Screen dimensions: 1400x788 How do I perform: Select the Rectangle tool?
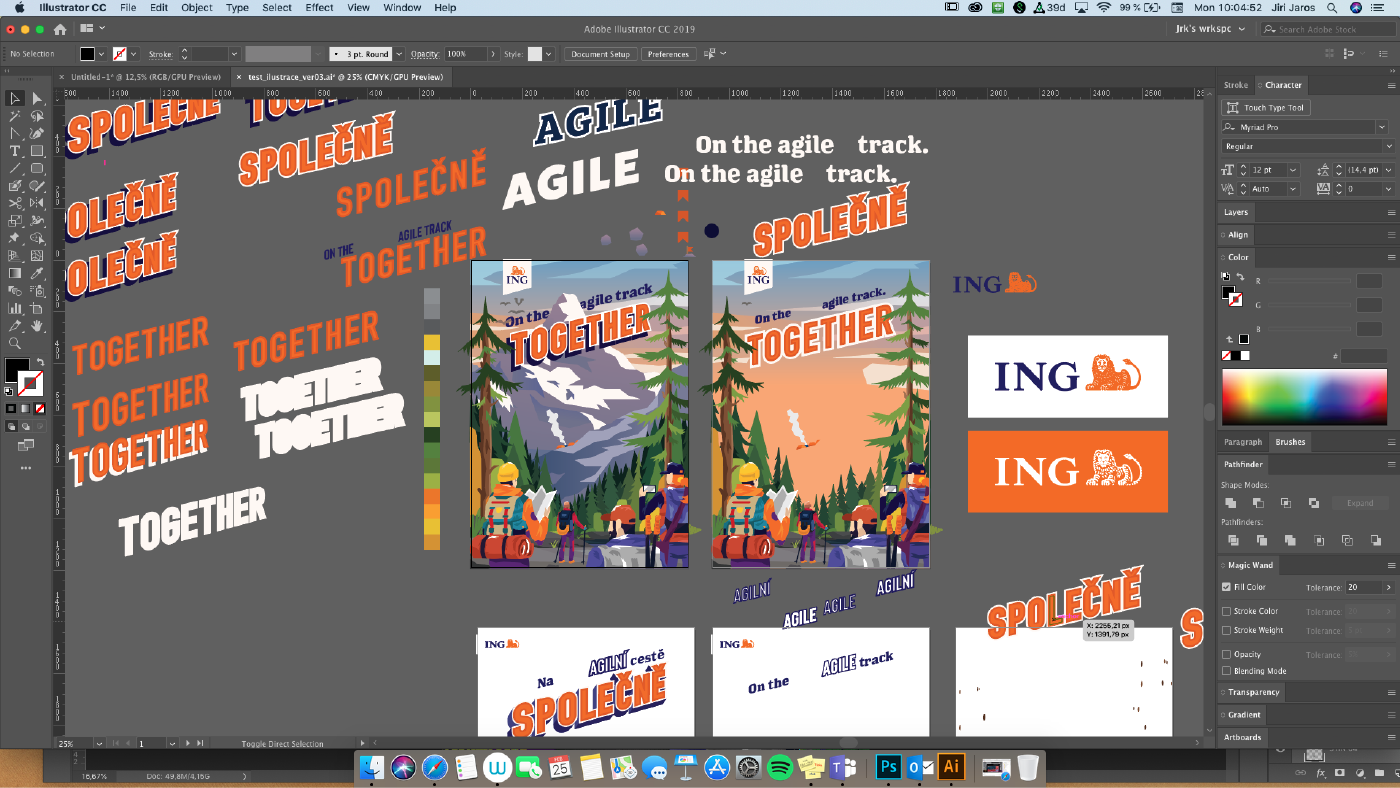pyautogui.click(x=37, y=150)
